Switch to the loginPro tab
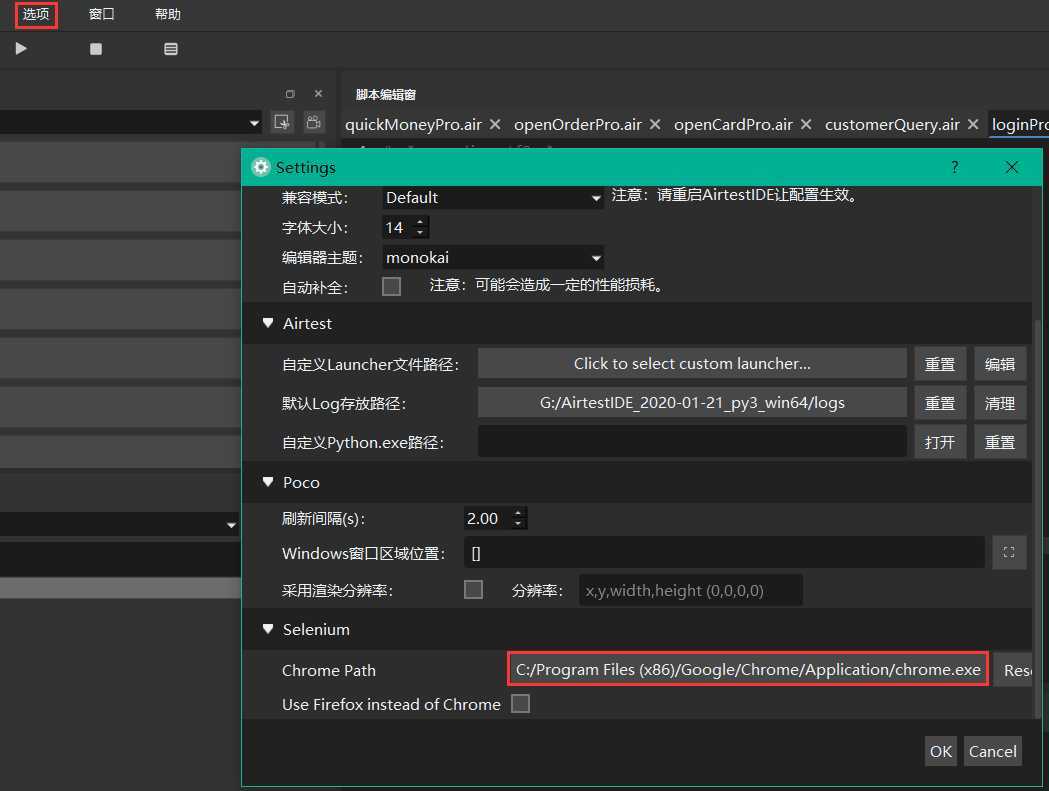The height and width of the screenshot is (791, 1049). tap(1020, 124)
